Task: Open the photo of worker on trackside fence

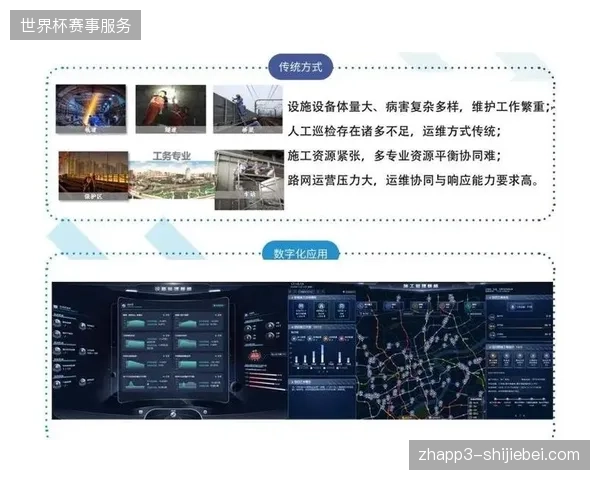Action: point(248,109)
